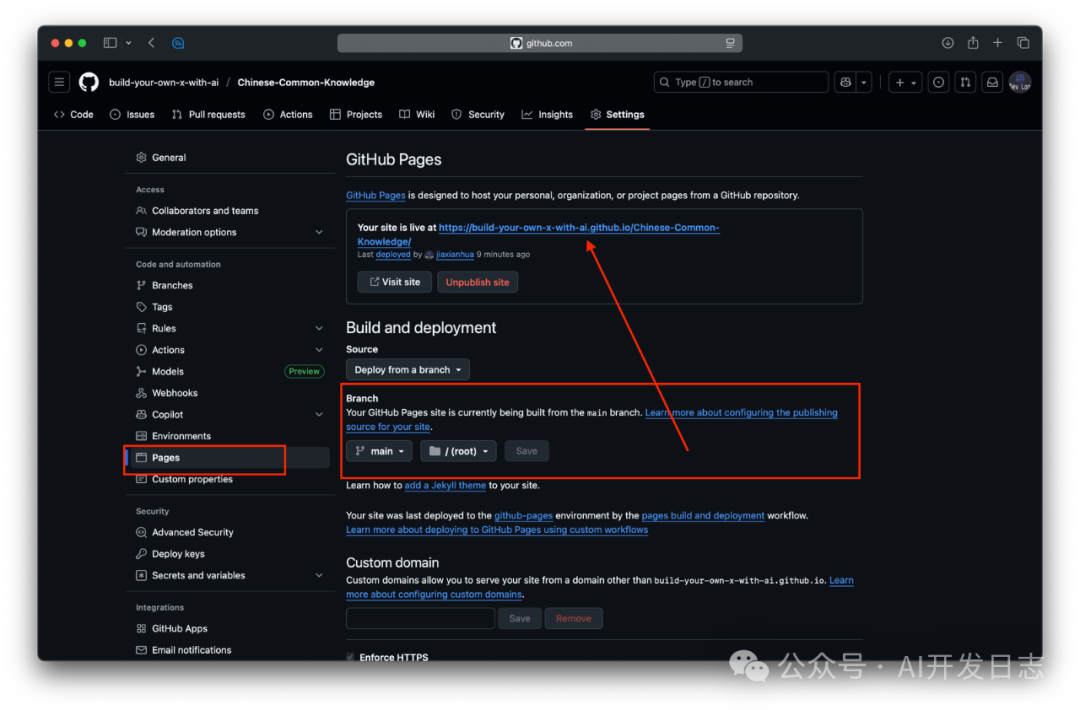Open the Projects tab
Image resolution: width=1080 pixels, height=710 pixels.
pyautogui.click(x=356, y=115)
